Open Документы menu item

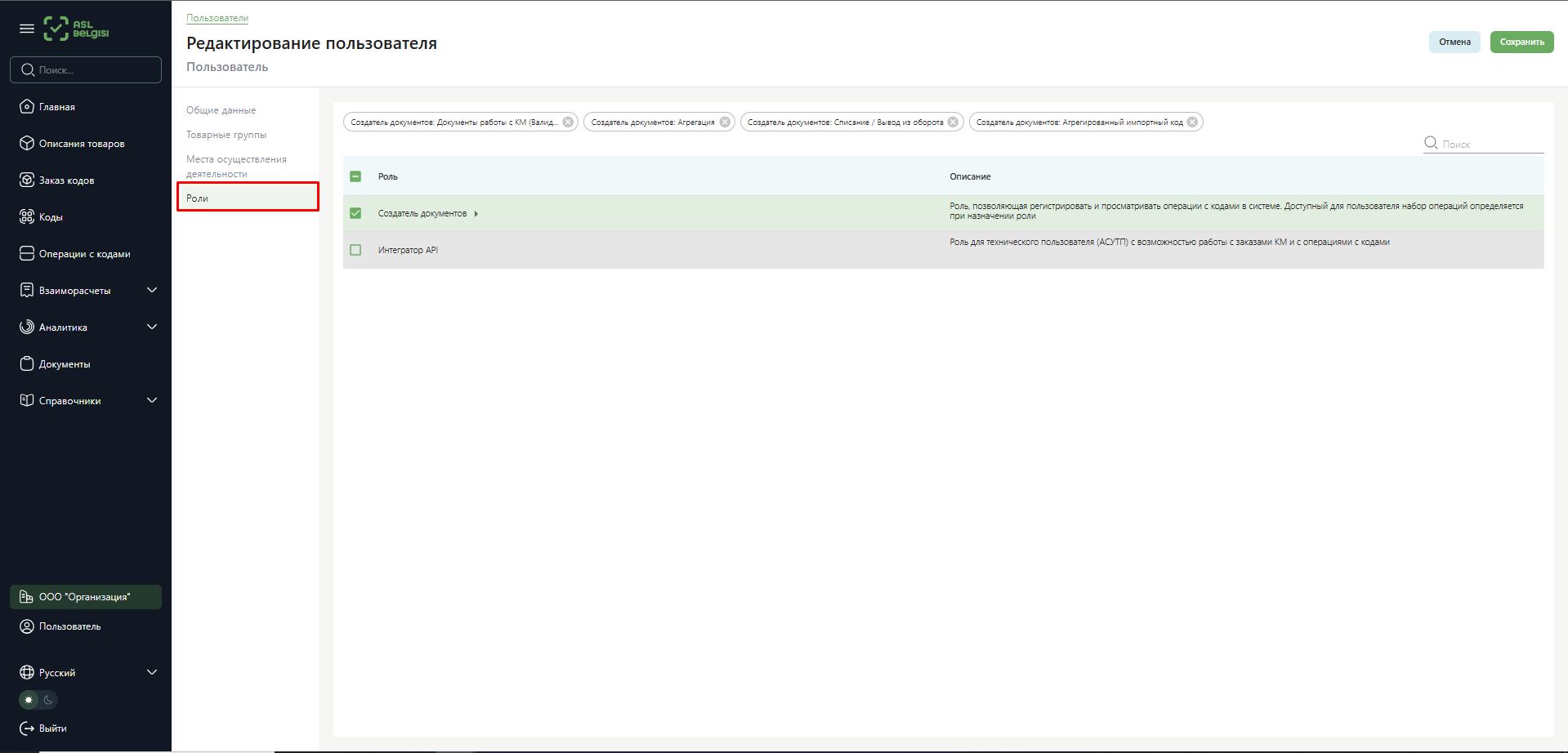pos(65,364)
